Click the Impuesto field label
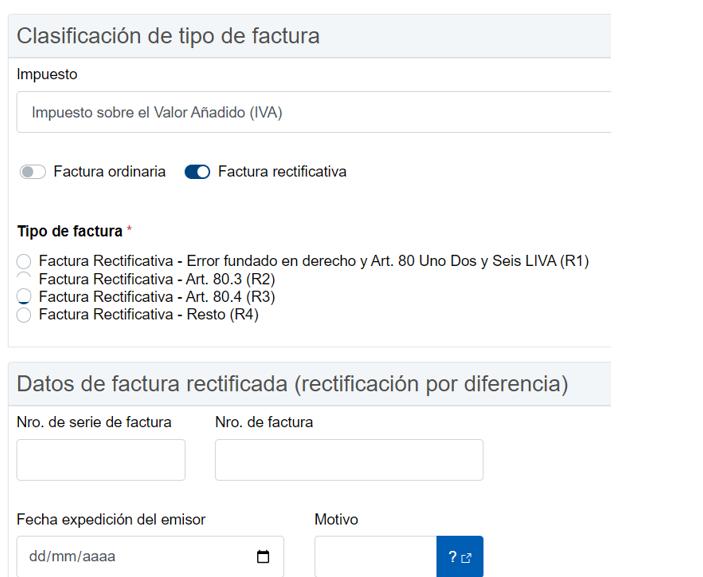The height and width of the screenshot is (577, 703). (47, 75)
